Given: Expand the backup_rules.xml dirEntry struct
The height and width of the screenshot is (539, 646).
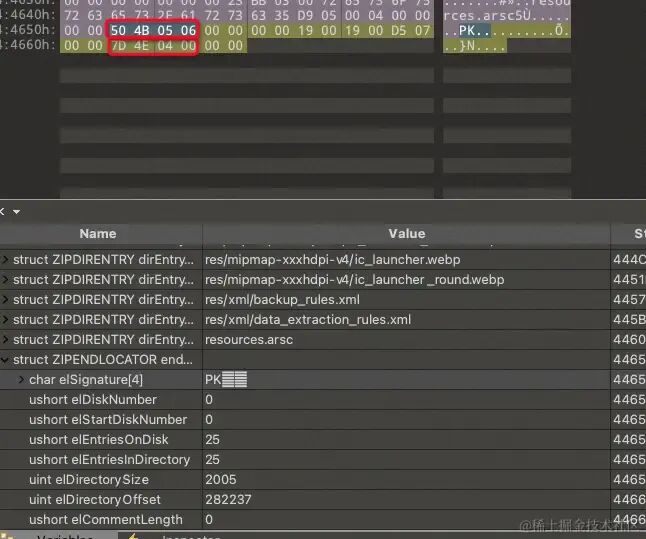Looking at the screenshot, I should point(5,299).
